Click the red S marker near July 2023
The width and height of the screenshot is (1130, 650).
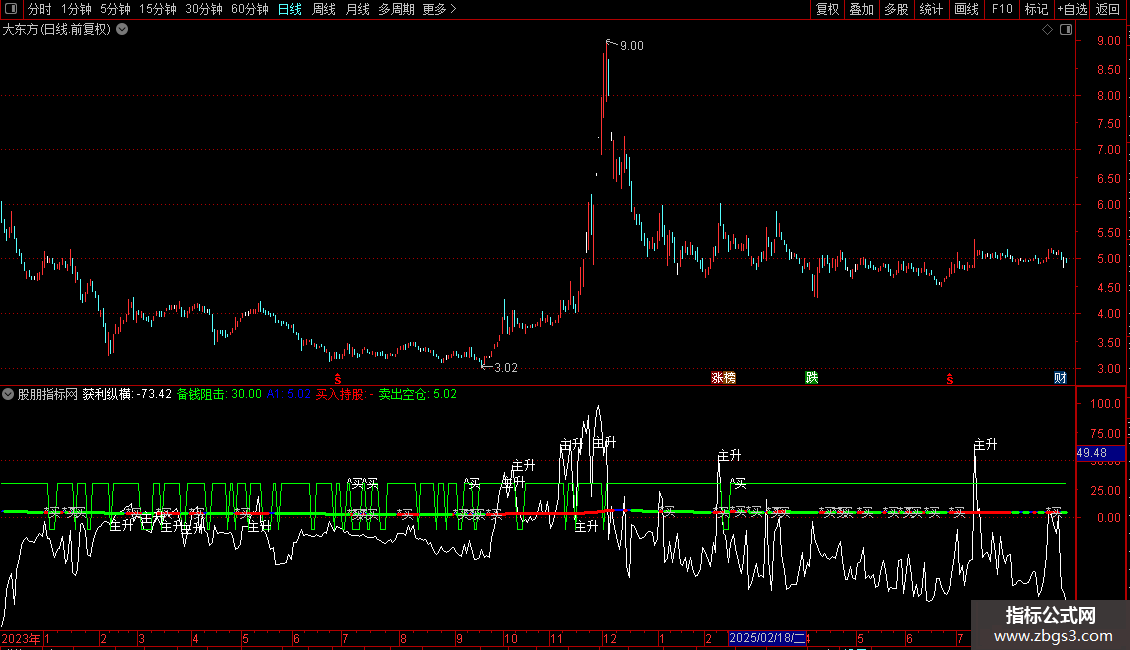point(338,379)
